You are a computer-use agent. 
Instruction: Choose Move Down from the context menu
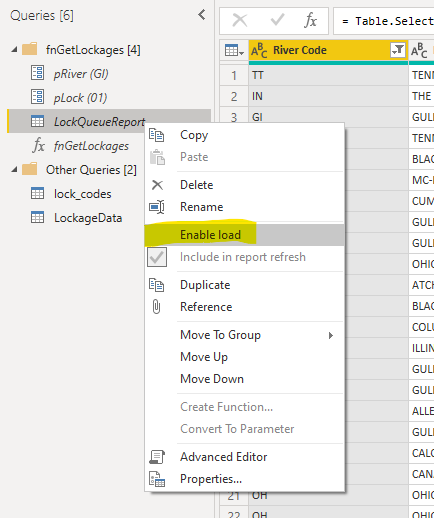244,379
